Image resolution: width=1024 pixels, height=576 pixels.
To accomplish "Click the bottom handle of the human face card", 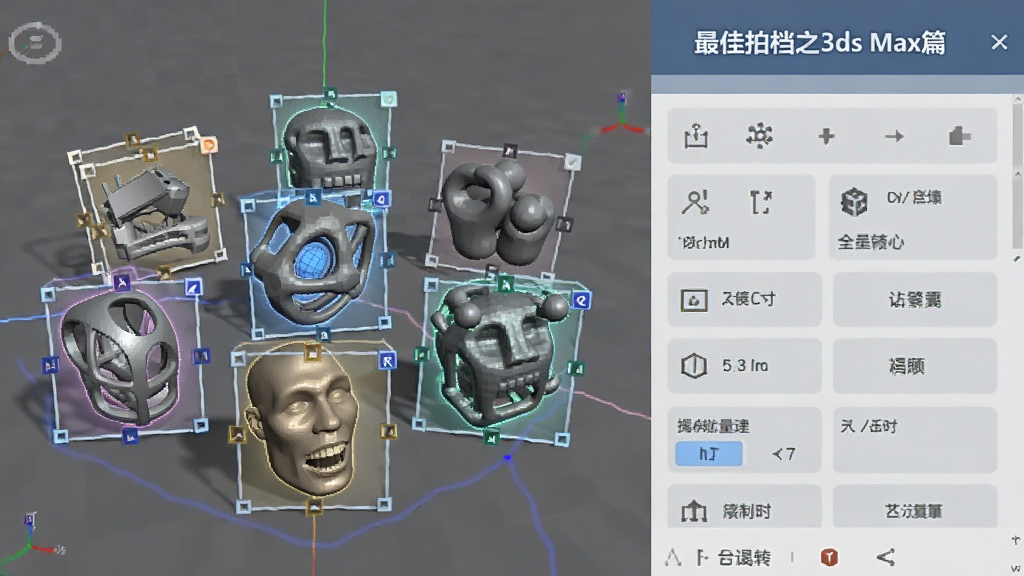I will (314, 506).
